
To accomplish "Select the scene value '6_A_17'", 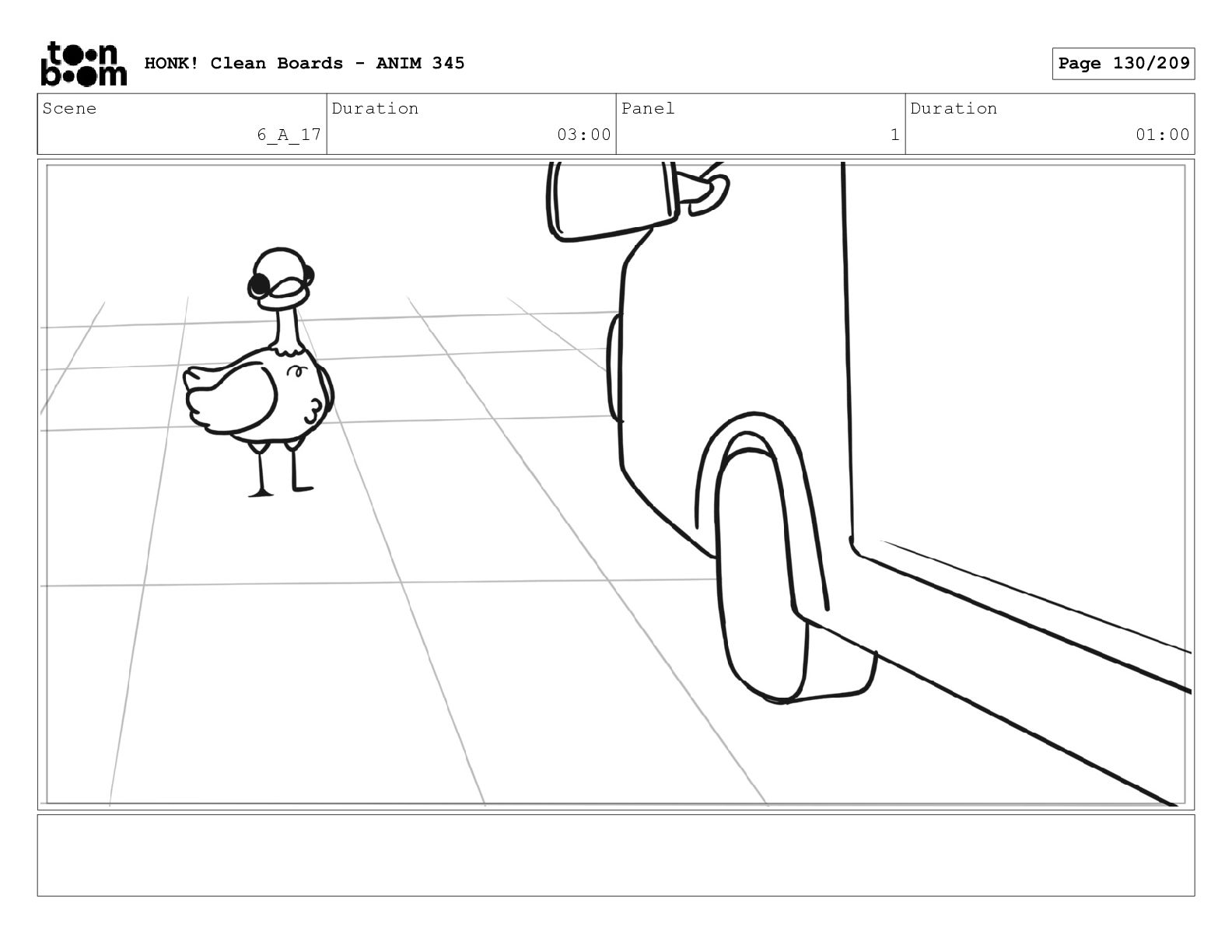I will coord(289,135).
